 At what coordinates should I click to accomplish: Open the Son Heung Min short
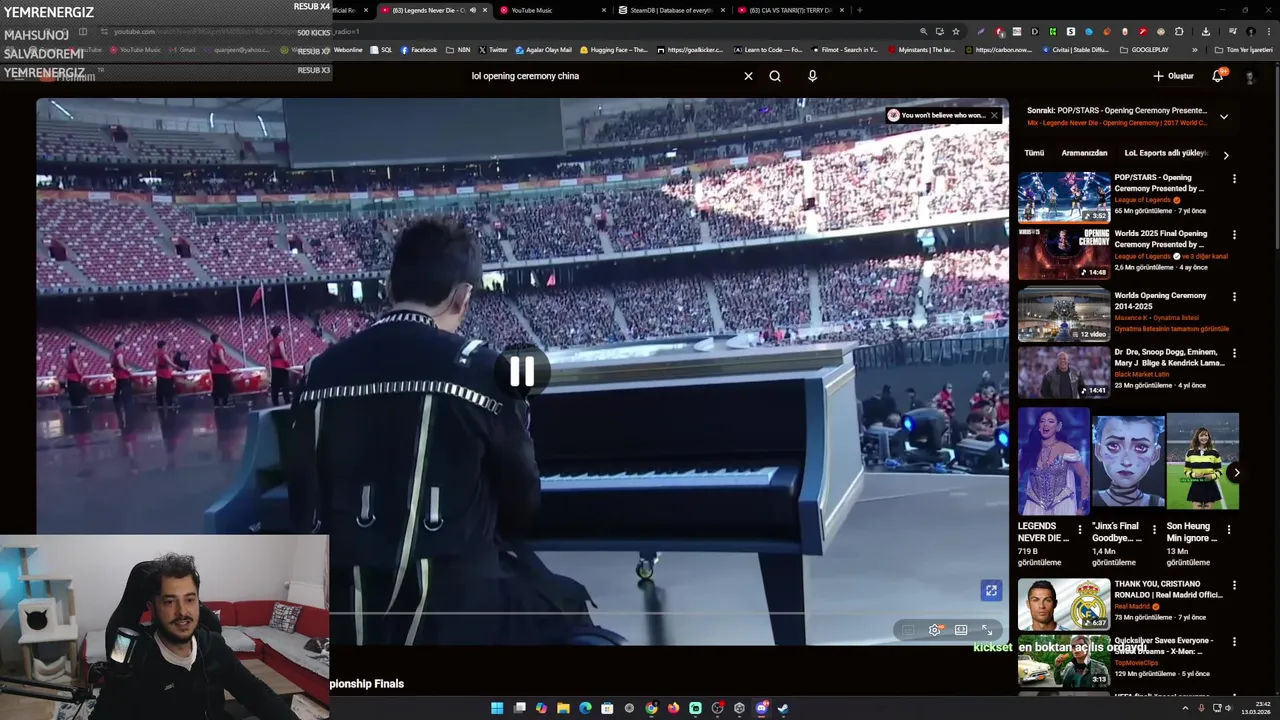(1202, 461)
